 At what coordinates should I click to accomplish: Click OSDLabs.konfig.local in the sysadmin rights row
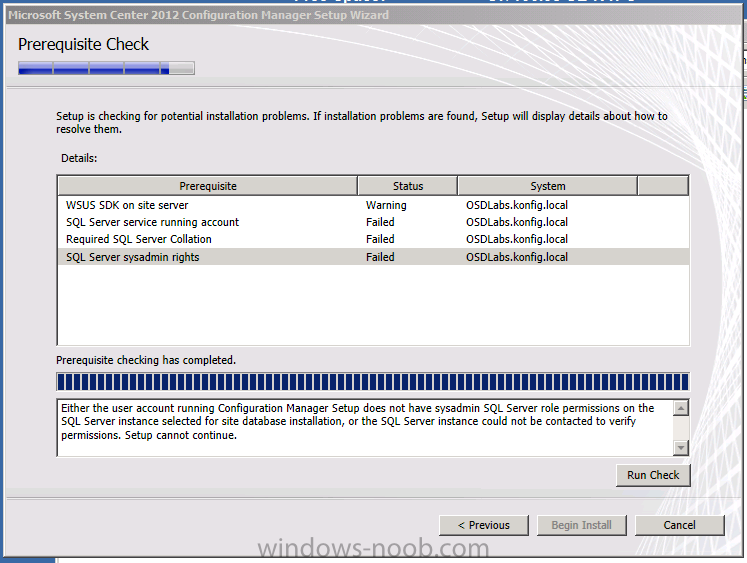(x=517, y=257)
